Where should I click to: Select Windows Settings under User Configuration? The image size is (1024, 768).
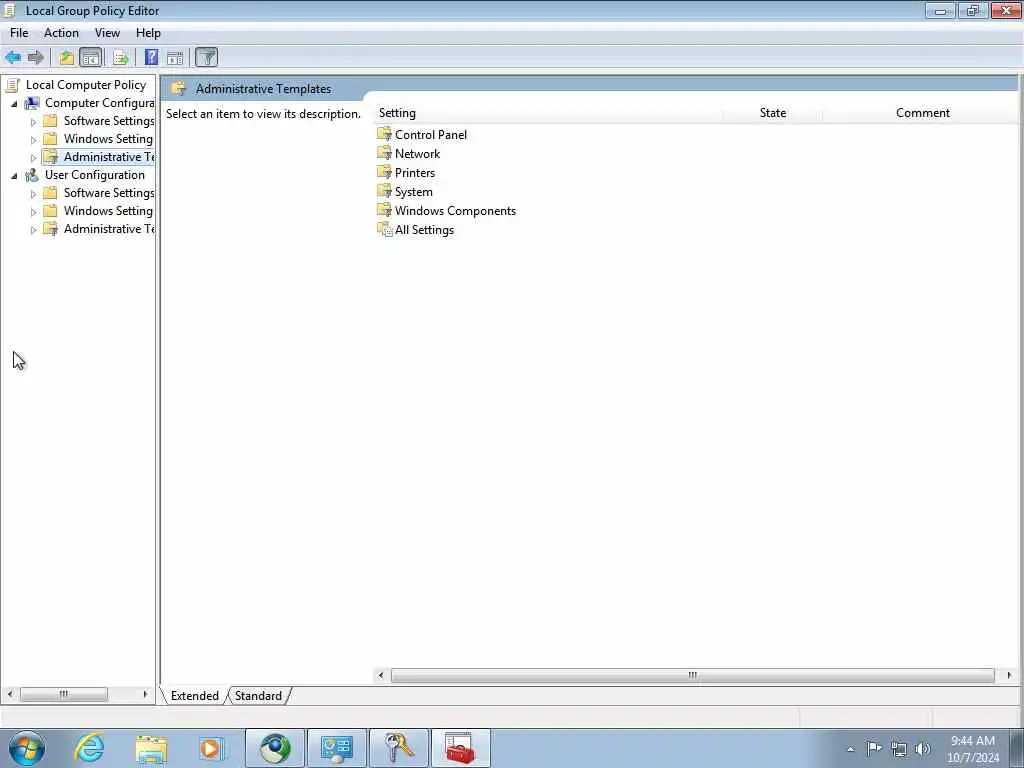click(108, 211)
